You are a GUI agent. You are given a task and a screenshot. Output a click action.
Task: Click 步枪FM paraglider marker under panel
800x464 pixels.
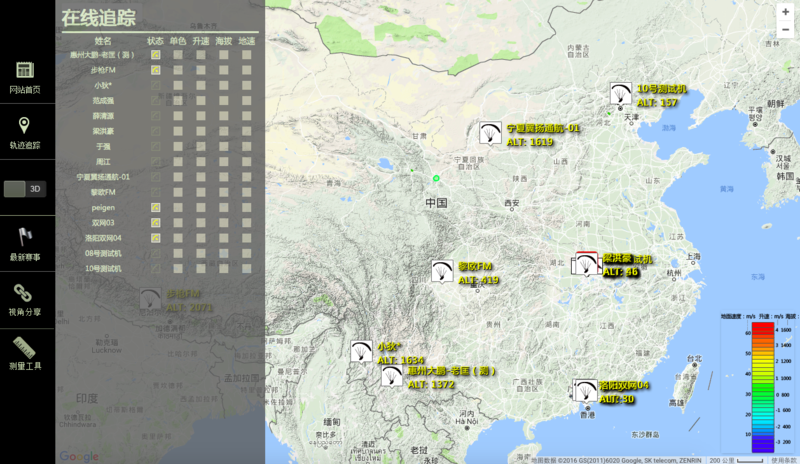[150, 299]
